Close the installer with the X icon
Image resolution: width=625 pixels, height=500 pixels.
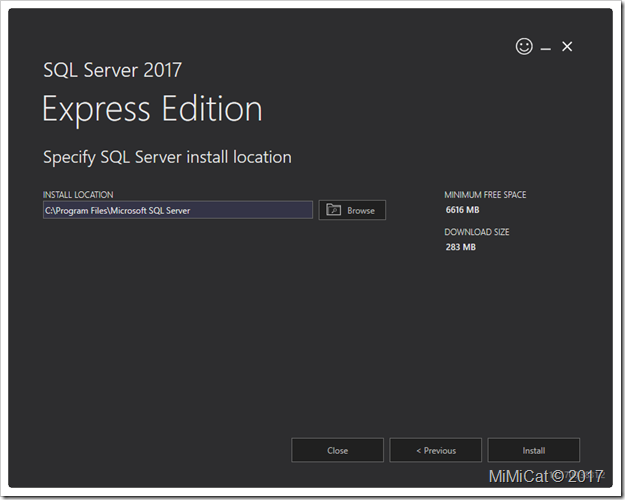tap(567, 47)
